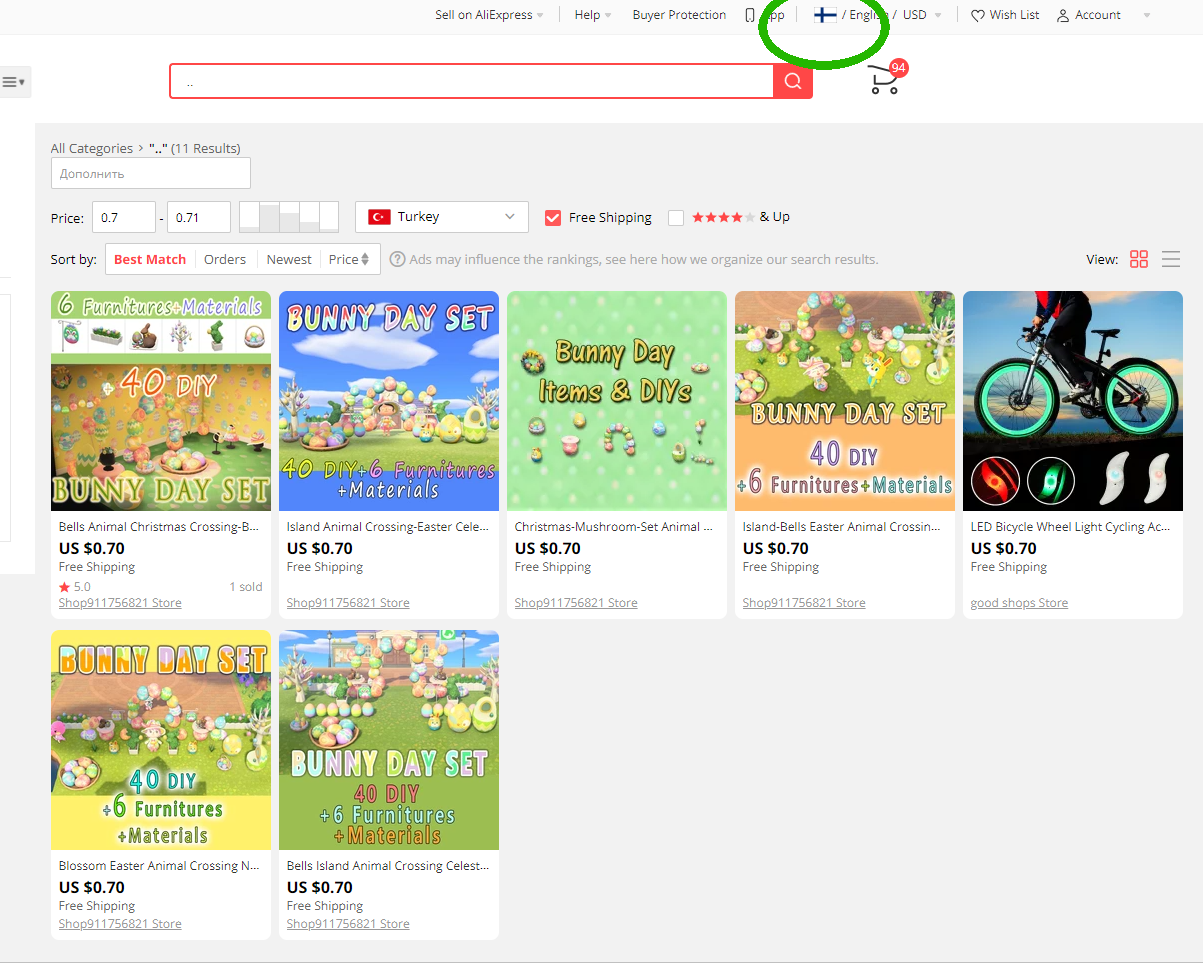Sort results by Best Match
This screenshot has height=963, width=1203.
point(150,259)
